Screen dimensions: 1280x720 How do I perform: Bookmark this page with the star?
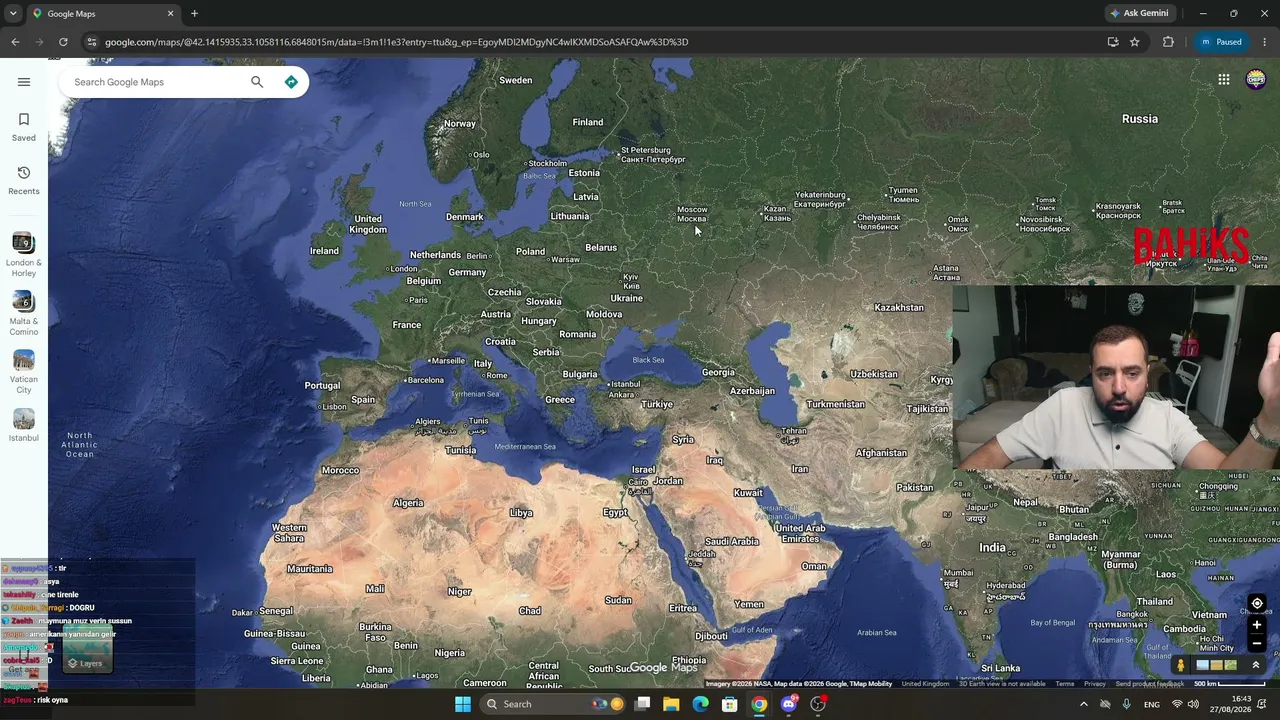tap(1135, 42)
